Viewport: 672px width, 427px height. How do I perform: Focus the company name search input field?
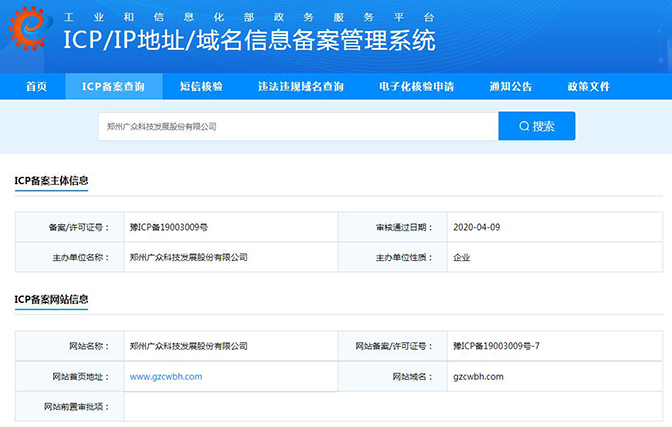click(300, 127)
